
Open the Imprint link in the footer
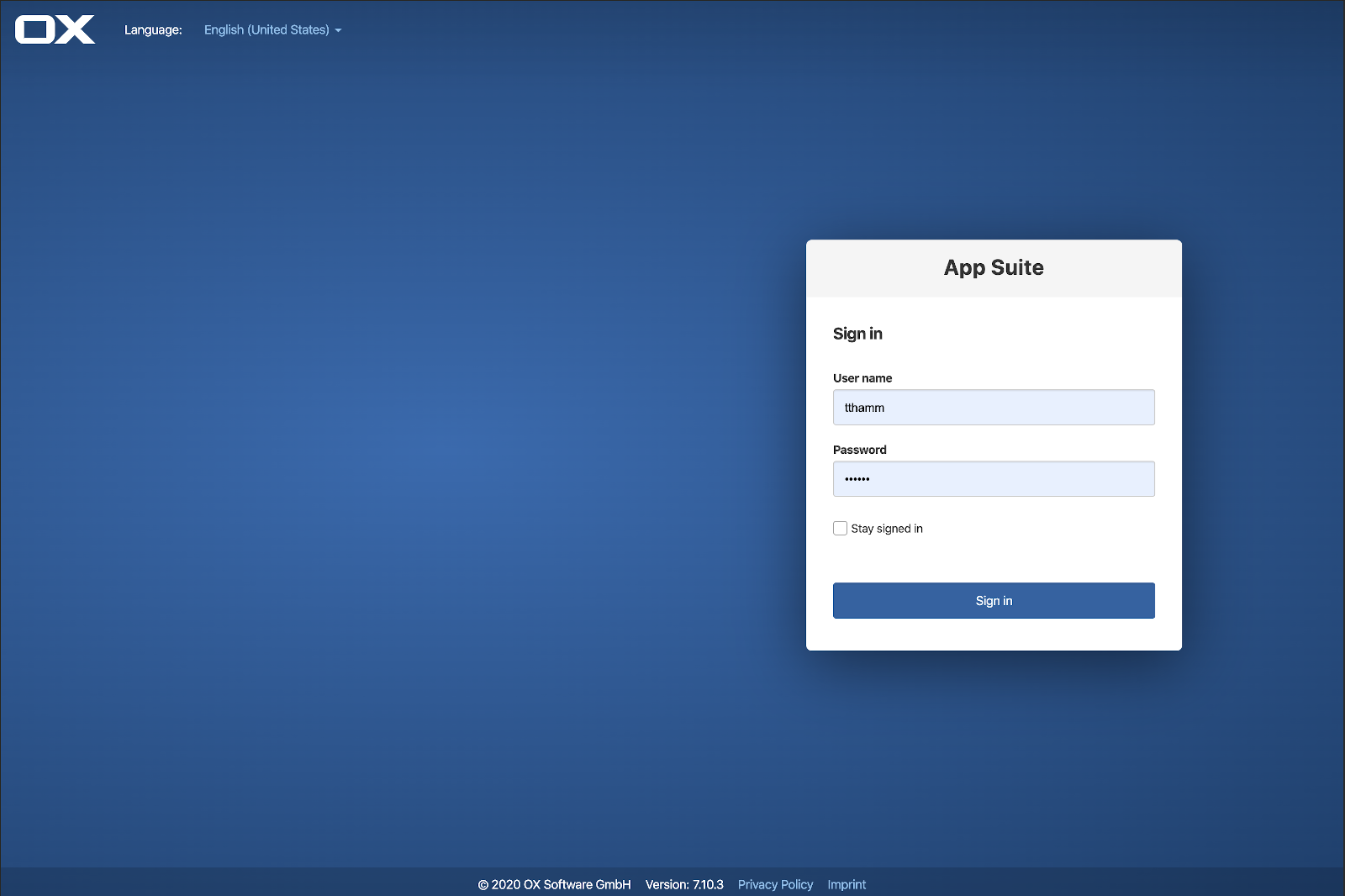[847, 884]
